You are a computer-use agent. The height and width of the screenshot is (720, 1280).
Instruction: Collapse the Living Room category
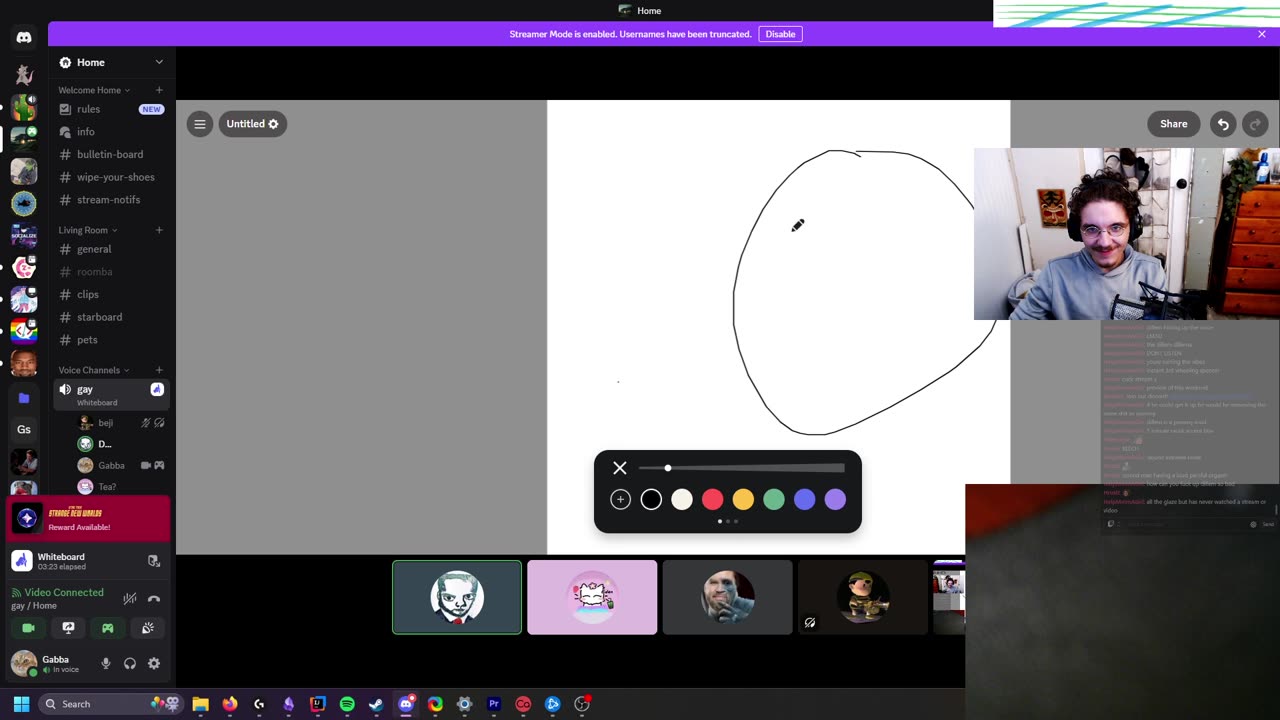(x=87, y=230)
